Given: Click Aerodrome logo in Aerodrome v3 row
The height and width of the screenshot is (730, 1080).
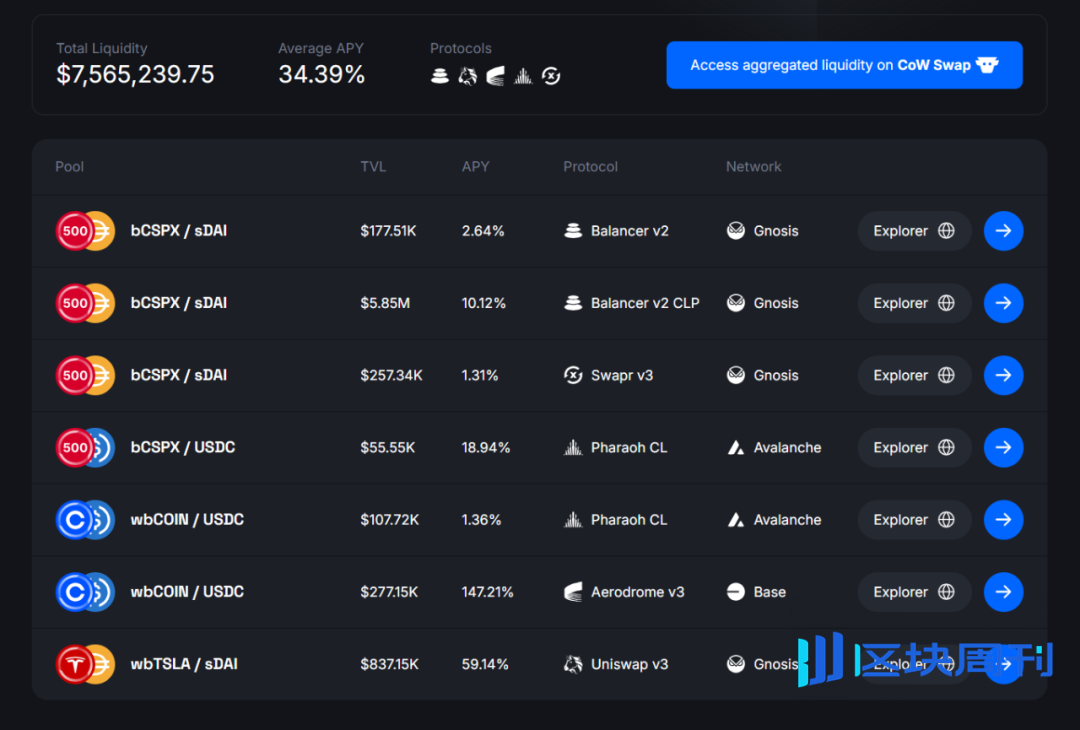Looking at the screenshot, I should [x=573, y=592].
